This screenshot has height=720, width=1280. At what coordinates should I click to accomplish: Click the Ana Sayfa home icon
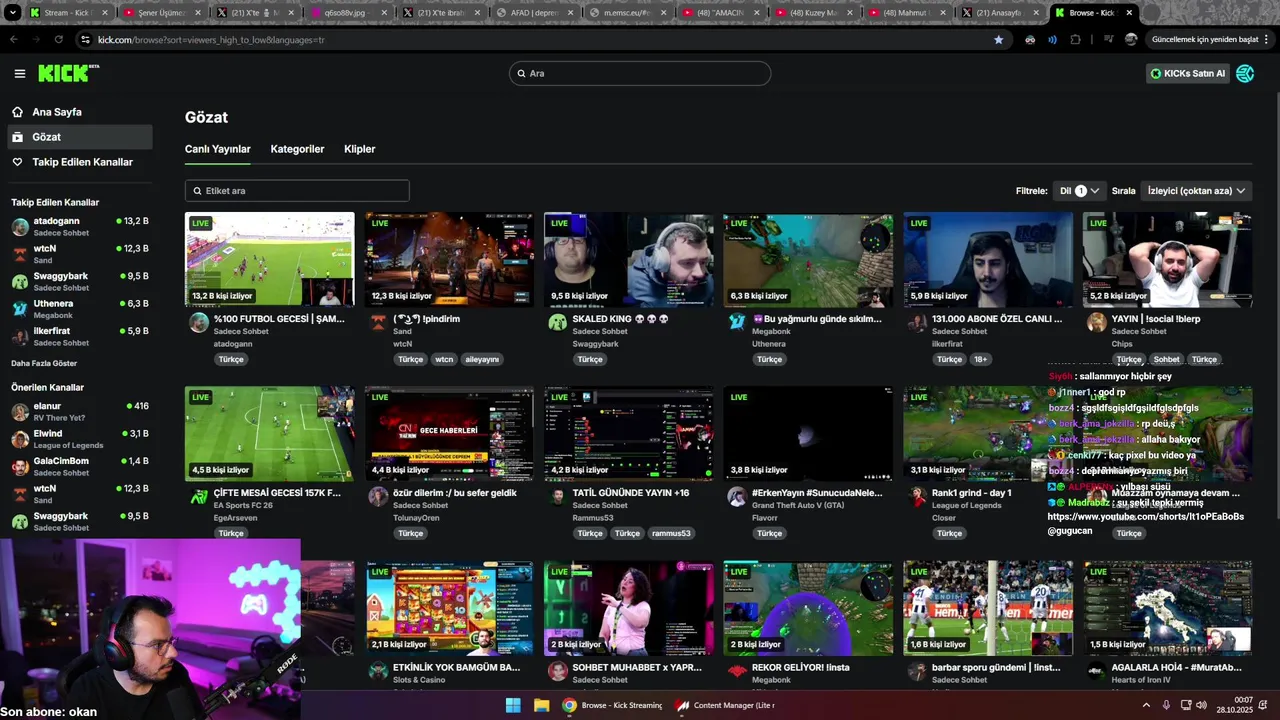18,112
